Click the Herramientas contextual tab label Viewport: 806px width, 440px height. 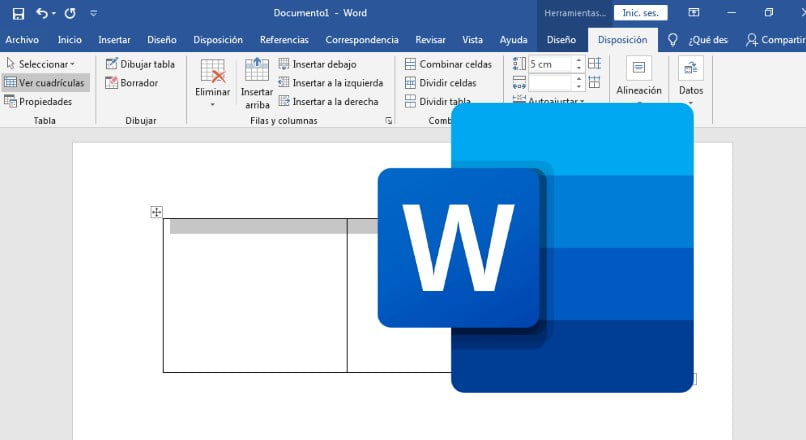click(575, 13)
